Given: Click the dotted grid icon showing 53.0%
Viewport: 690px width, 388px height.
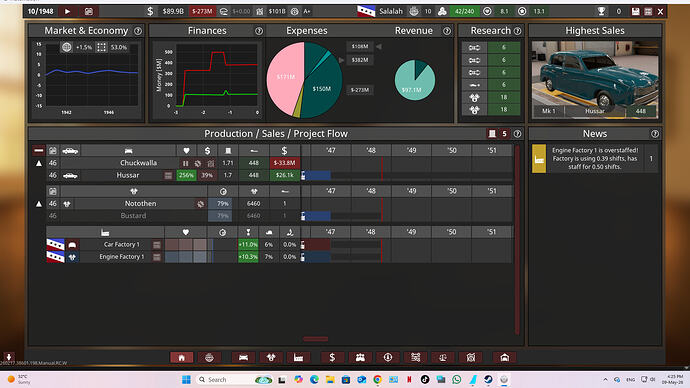Looking at the screenshot, I should (101, 47).
